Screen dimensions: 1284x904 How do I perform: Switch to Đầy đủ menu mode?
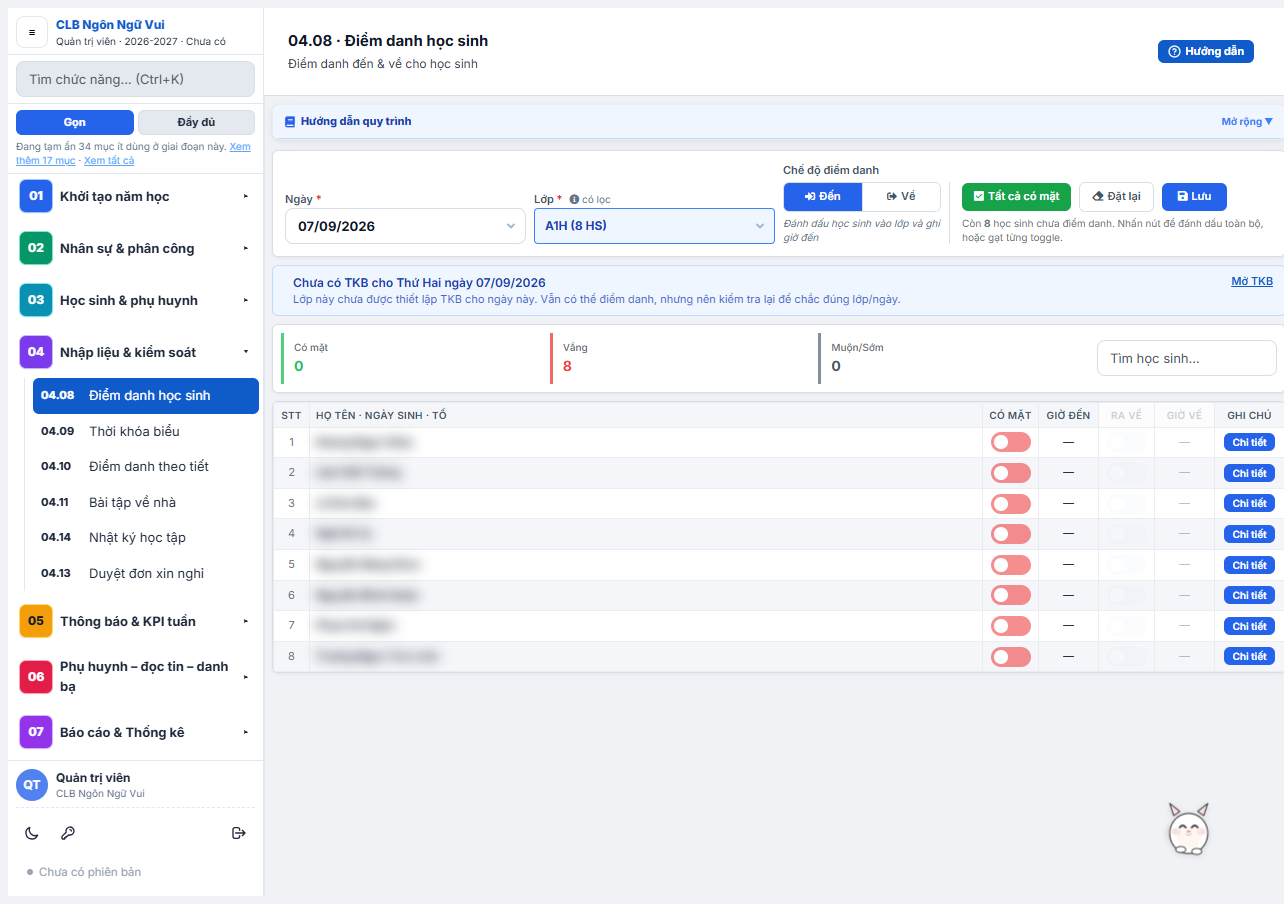[x=196, y=122]
